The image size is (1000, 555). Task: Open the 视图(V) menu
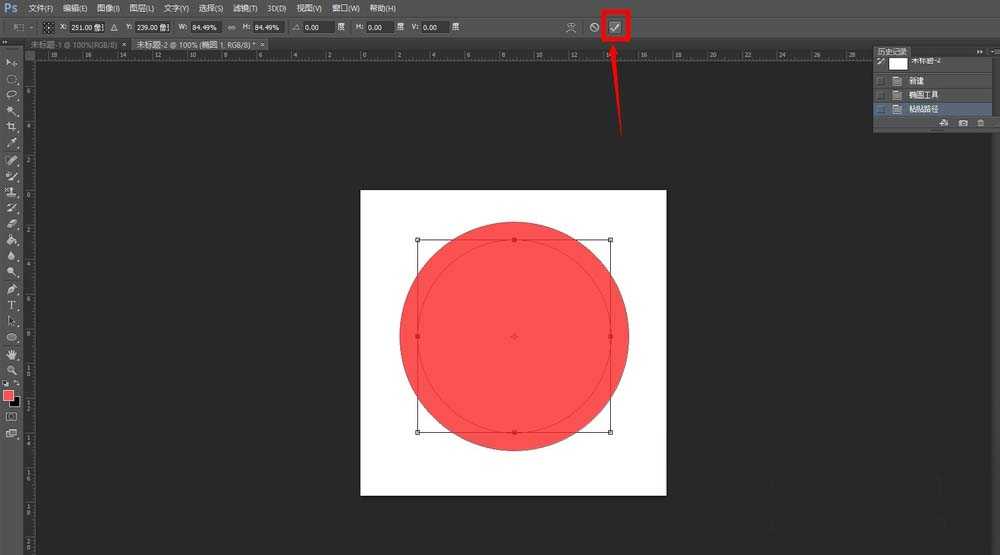tap(309, 8)
